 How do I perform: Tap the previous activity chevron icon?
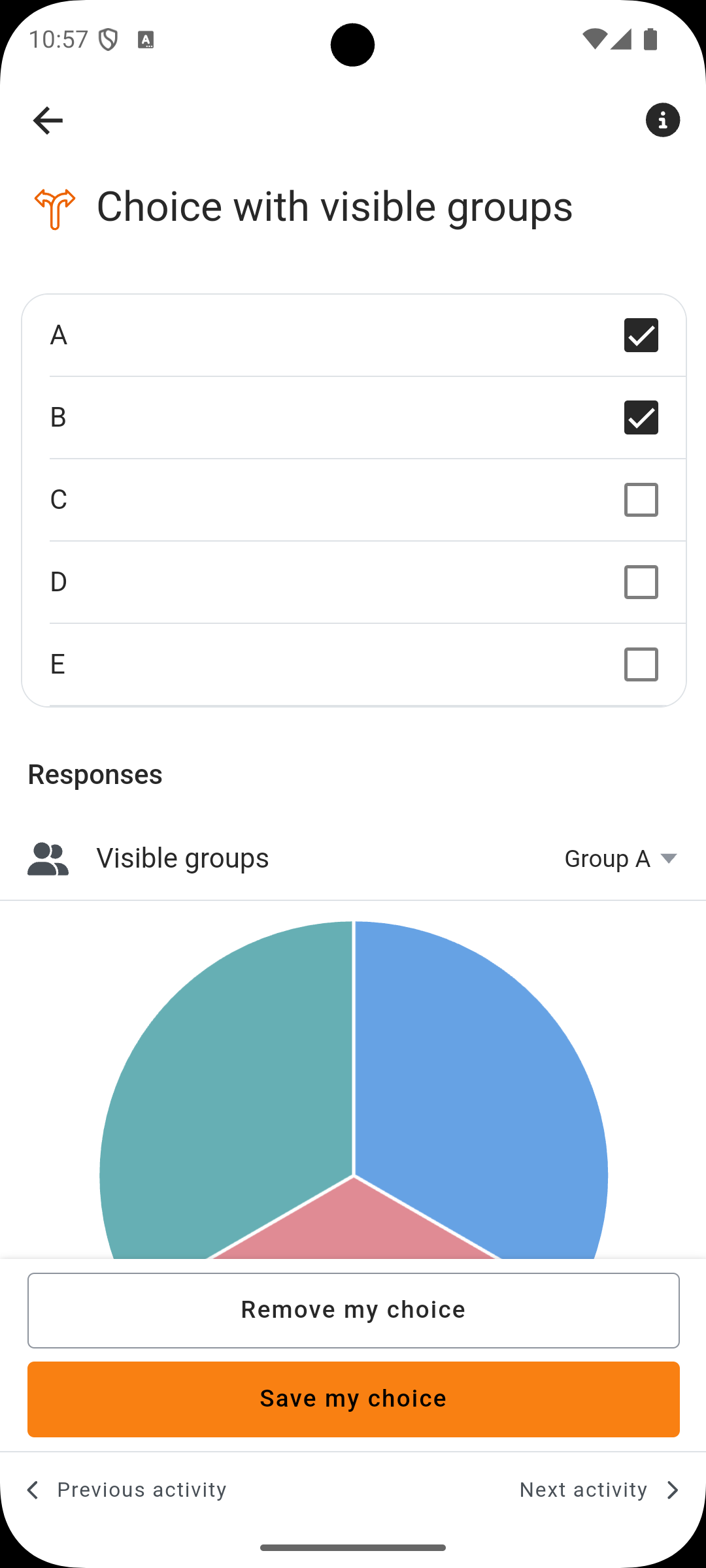[33, 1490]
